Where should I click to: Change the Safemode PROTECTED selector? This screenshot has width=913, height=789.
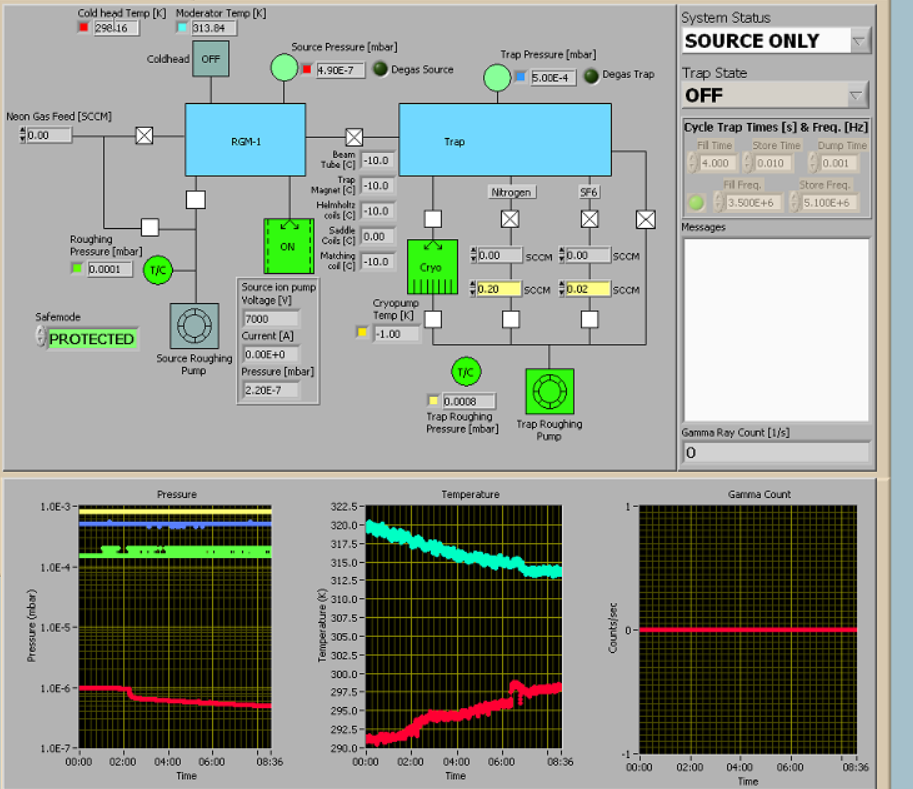click(x=90, y=339)
